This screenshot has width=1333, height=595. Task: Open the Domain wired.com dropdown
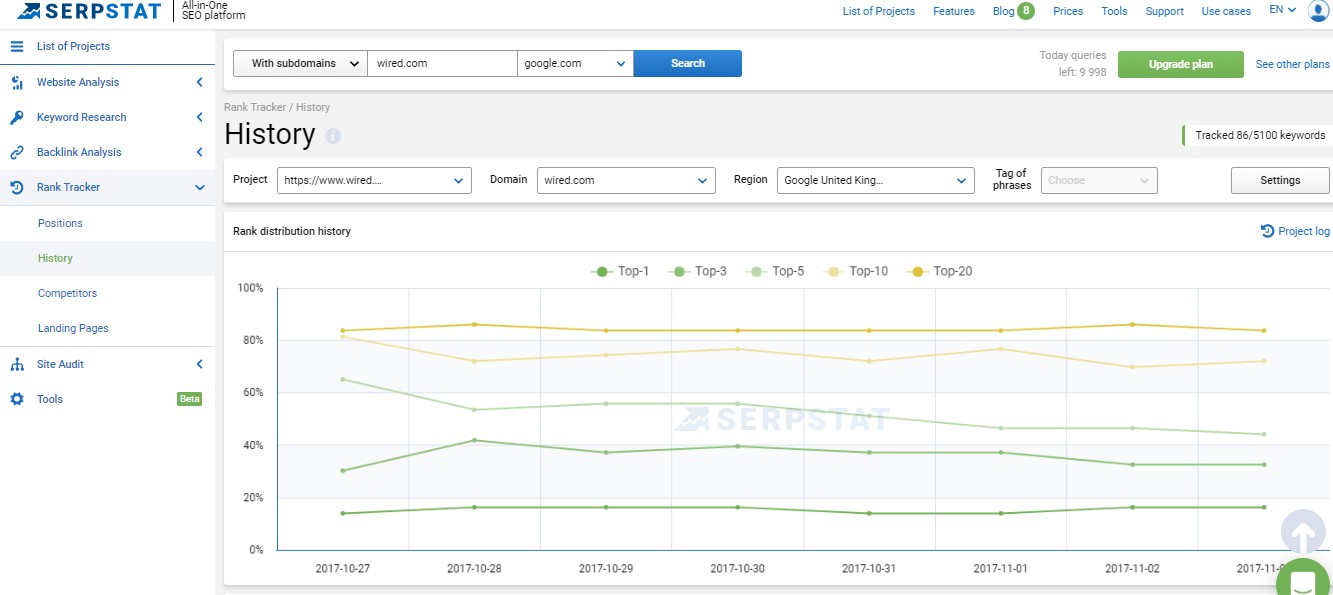coord(626,180)
